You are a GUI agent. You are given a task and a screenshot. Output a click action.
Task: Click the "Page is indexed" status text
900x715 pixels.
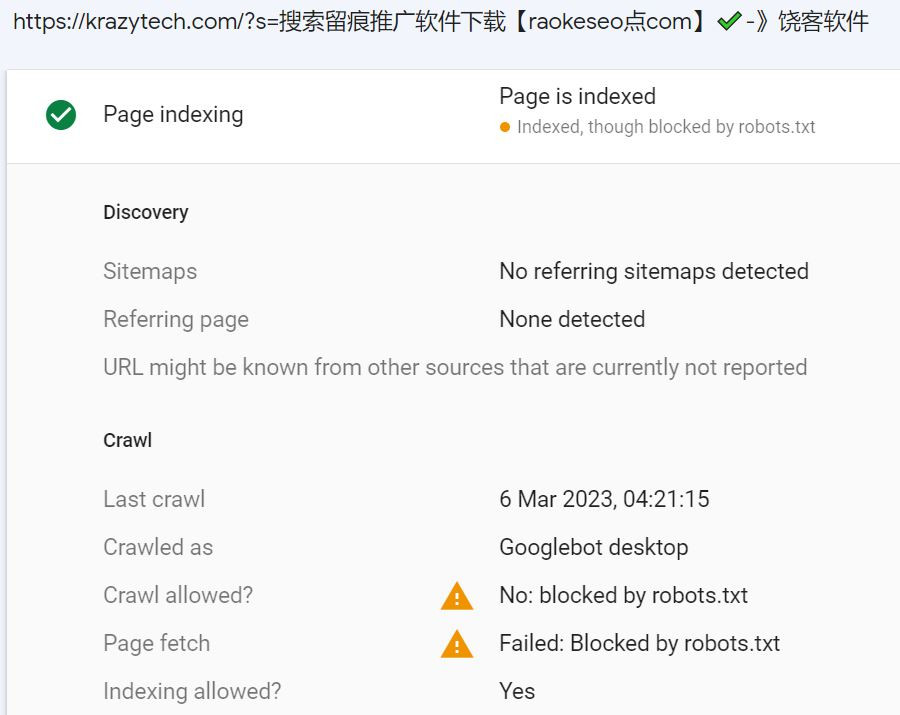tap(577, 97)
